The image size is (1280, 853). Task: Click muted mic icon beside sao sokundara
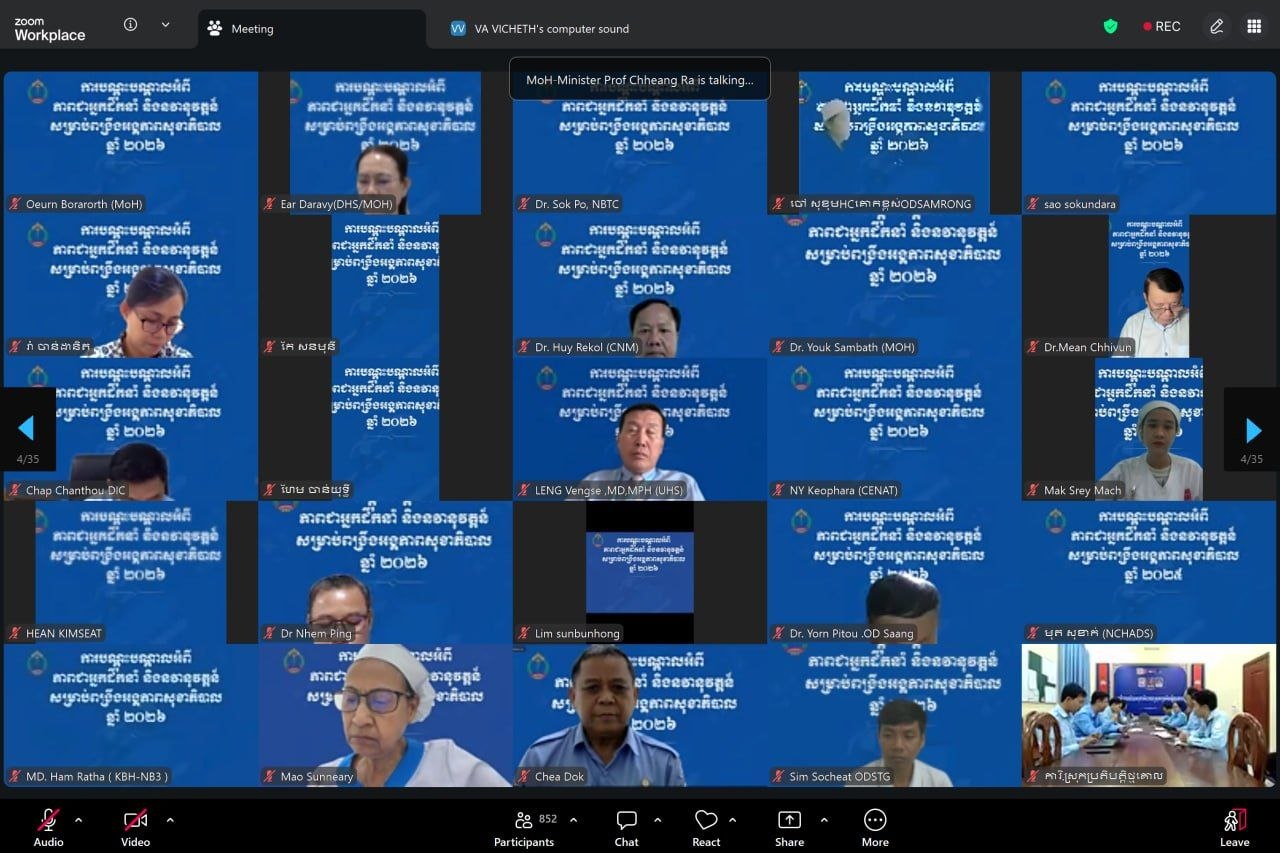[x=1033, y=204]
